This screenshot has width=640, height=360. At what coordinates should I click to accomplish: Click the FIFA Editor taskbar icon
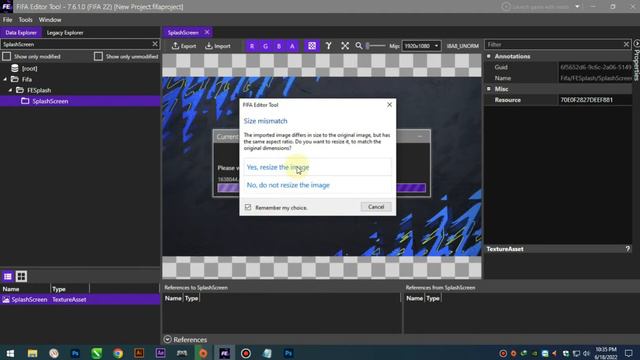tap(224, 353)
